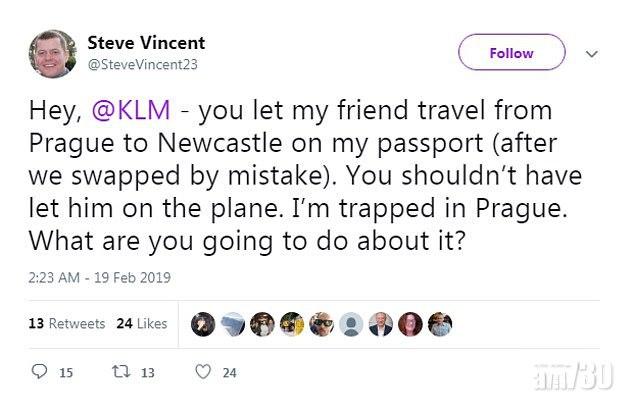Click the grey default-silhouette liker avatar
This screenshot has height=409, width=634.
350,324
